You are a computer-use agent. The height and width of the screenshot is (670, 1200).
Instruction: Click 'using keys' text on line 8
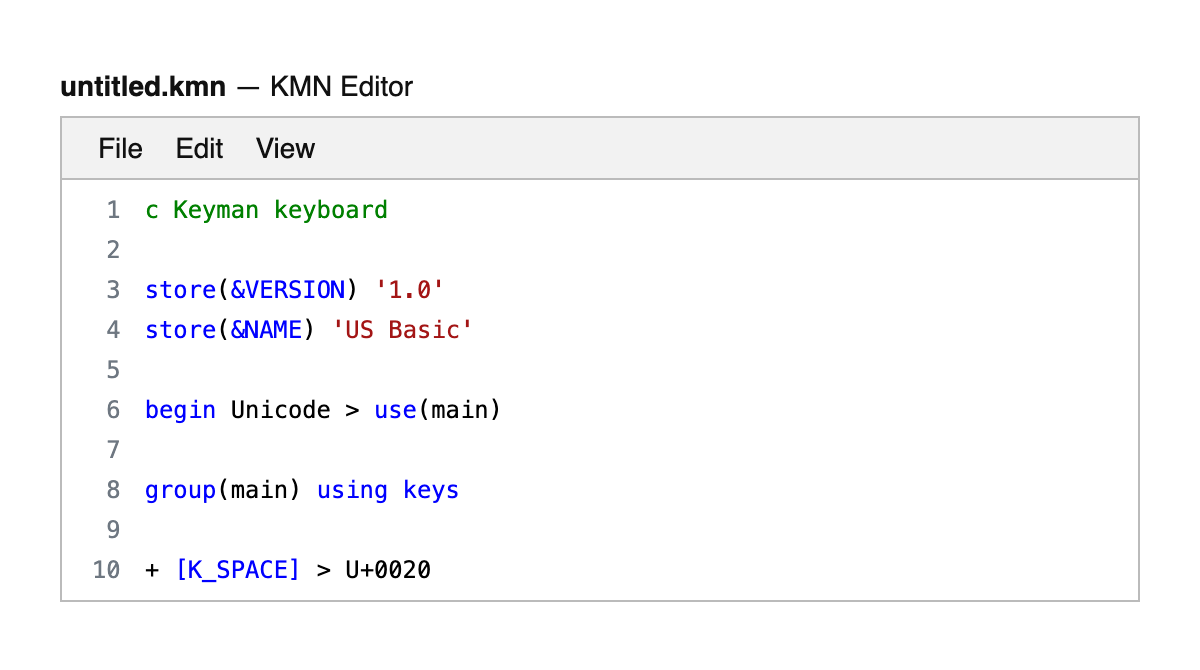(x=388, y=490)
